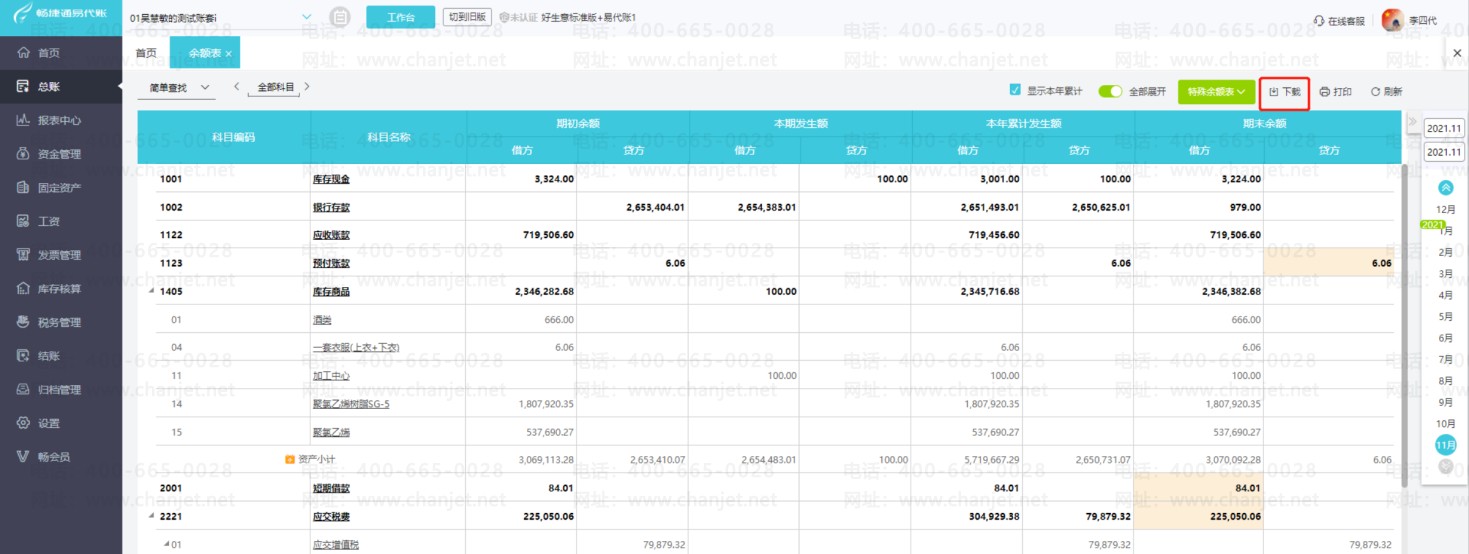Click the 下载 download icon button
The image size is (1469, 554).
click(x=1285, y=92)
